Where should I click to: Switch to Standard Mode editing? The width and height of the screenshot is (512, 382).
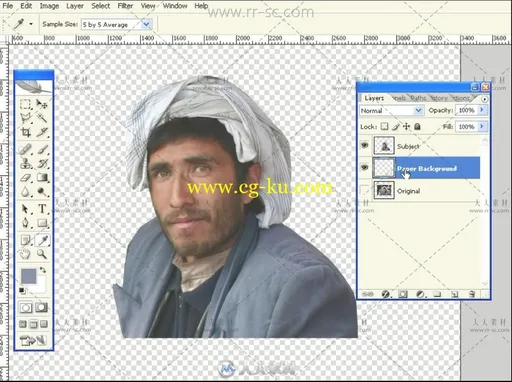pyautogui.click(x=26, y=307)
